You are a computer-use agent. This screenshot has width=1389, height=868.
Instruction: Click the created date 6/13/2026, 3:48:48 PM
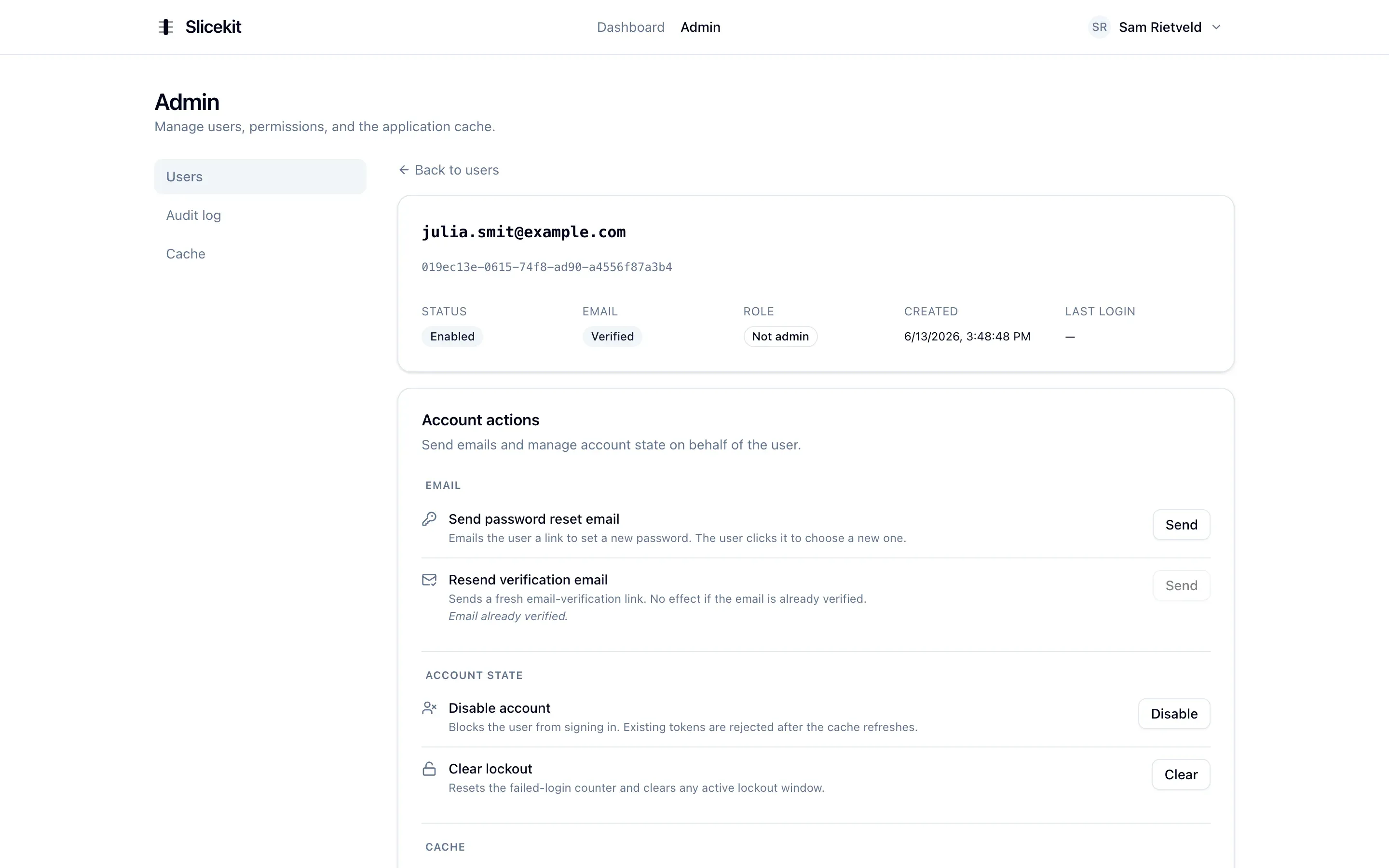[x=967, y=337]
